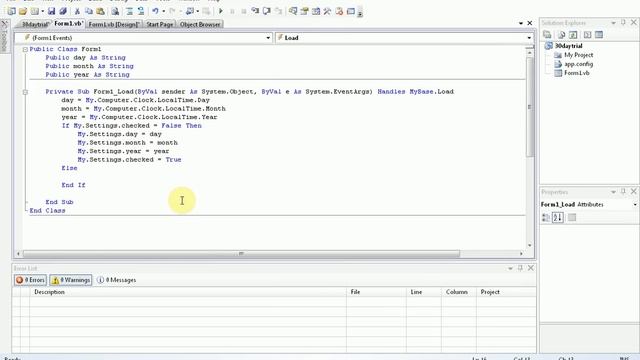
Task: Open the Undo history dropdown arrow
Action: (x=164, y=11)
